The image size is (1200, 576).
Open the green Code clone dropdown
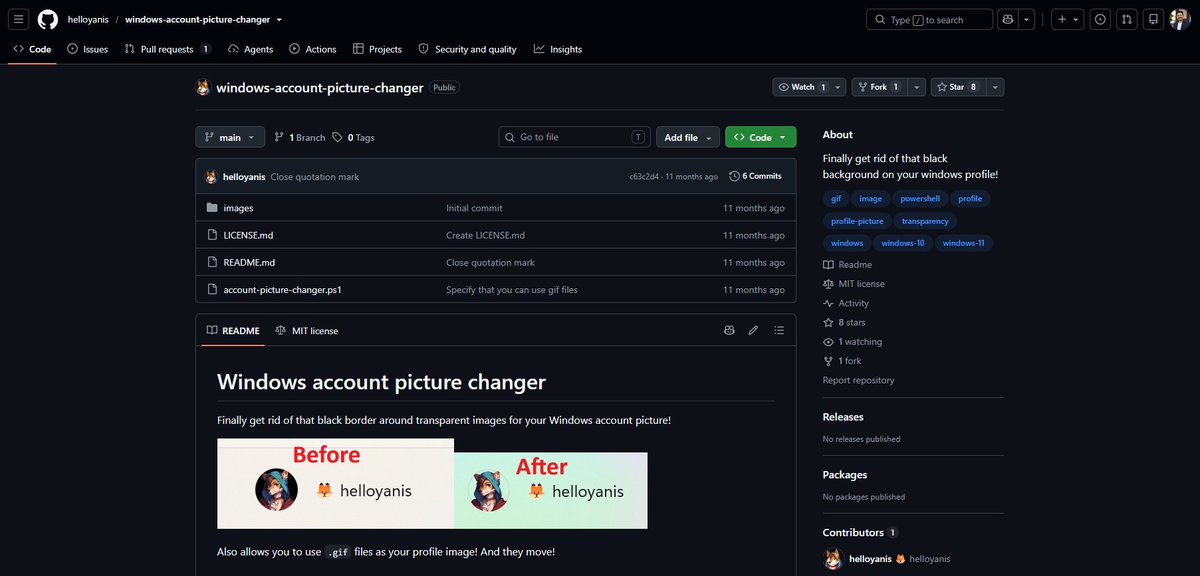coord(761,137)
